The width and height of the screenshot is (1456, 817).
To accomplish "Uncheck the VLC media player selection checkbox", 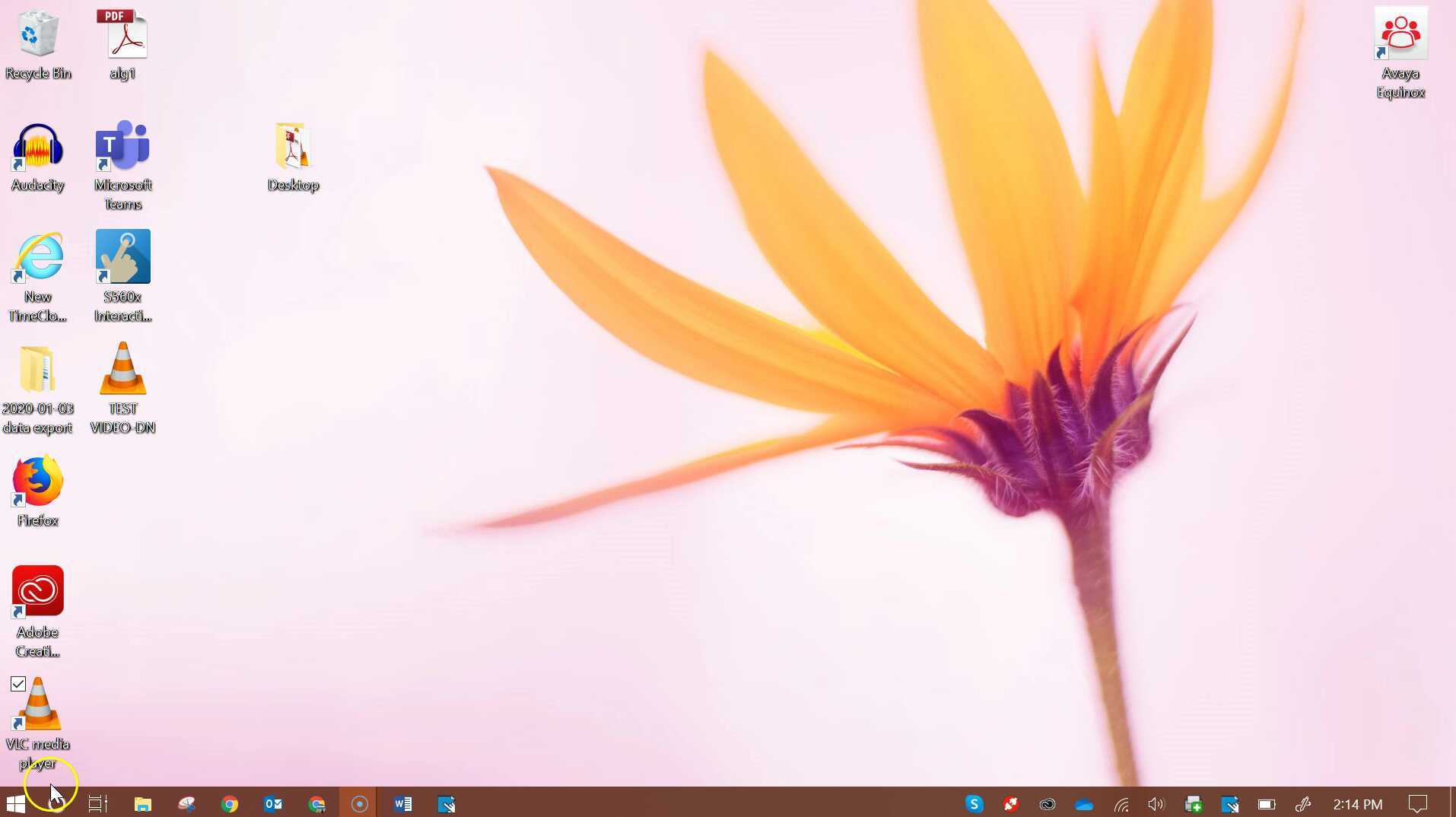I will pos(17,685).
